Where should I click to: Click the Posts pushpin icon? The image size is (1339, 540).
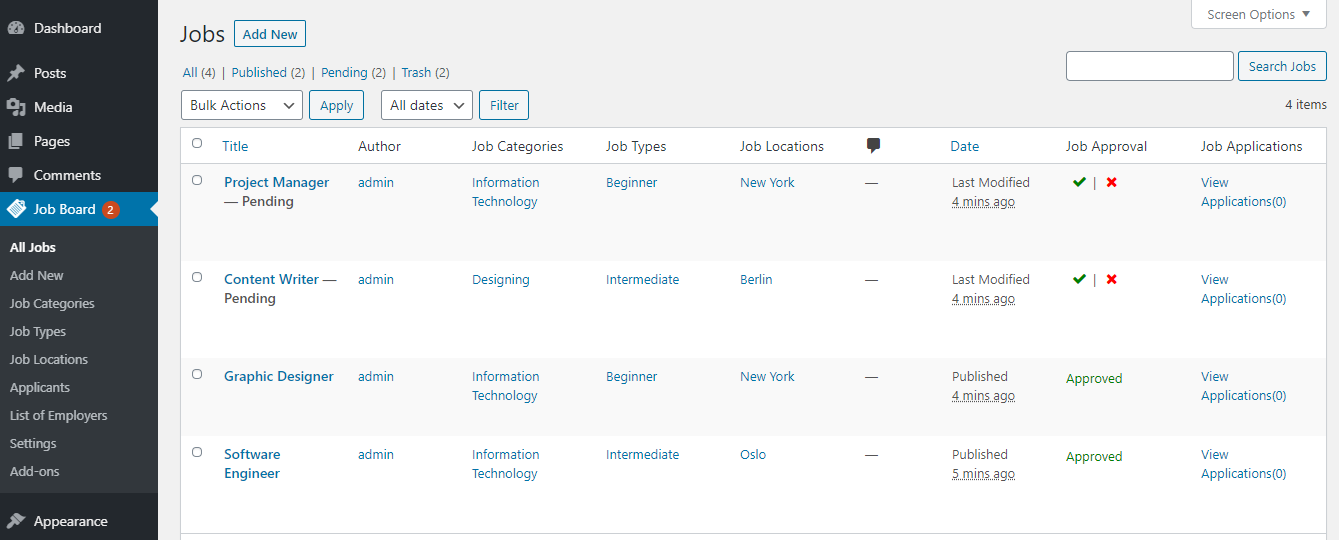(16, 73)
